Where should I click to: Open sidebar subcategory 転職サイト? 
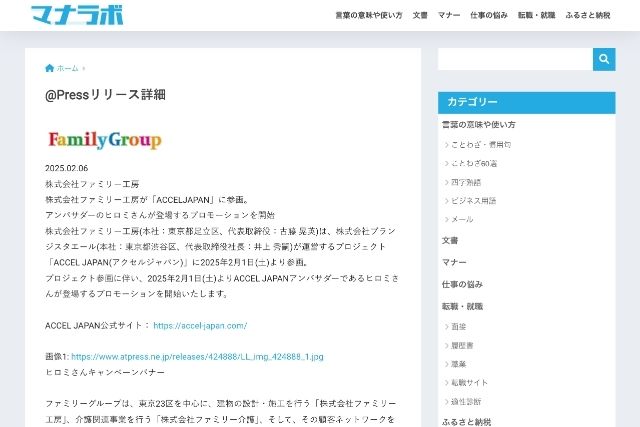(x=469, y=383)
